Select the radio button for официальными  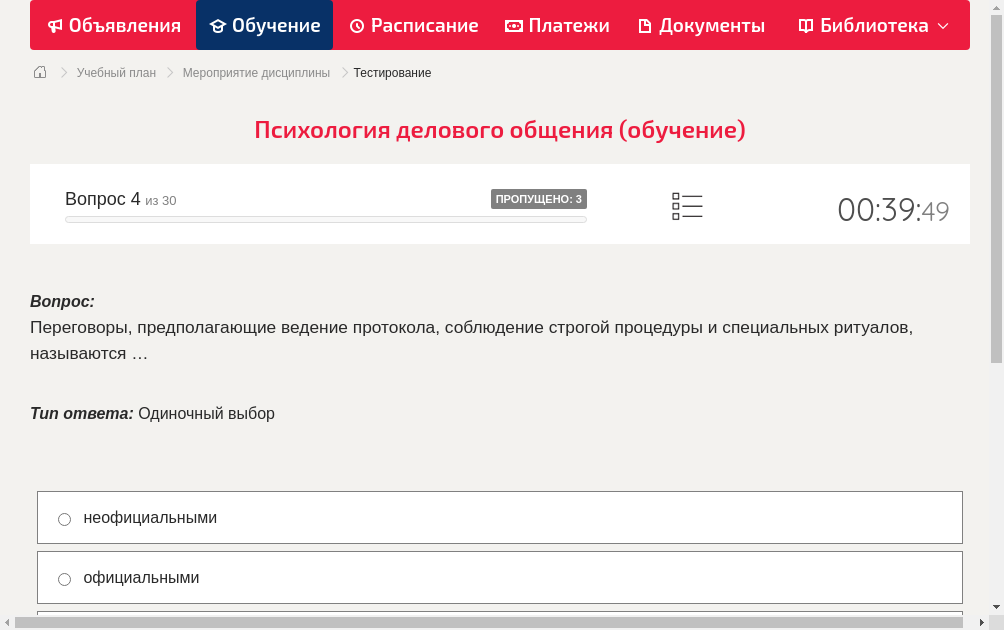(64, 578)
